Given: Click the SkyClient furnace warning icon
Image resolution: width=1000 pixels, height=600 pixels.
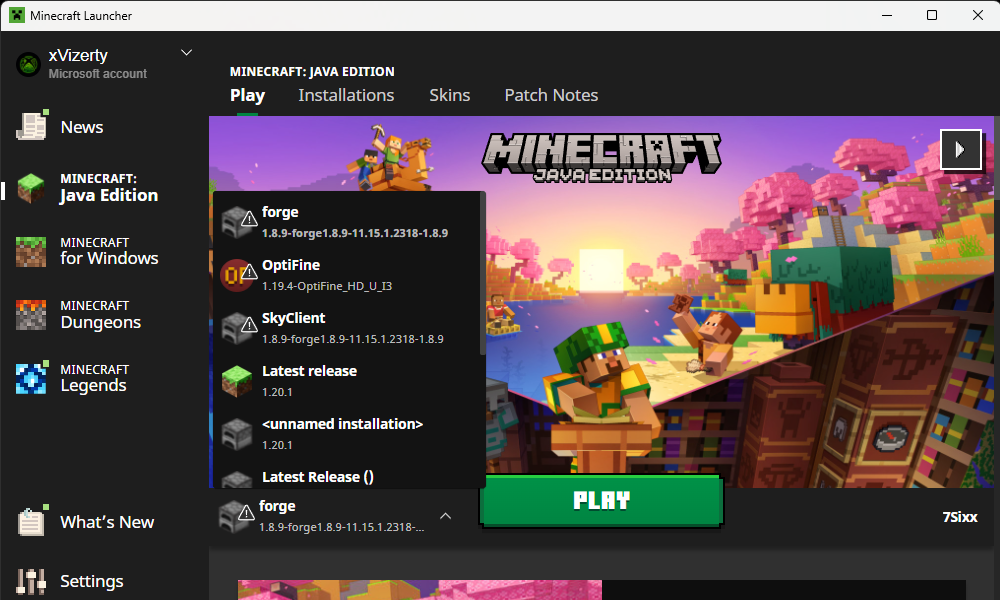Looking at the screenshot, I should (239, 328).
